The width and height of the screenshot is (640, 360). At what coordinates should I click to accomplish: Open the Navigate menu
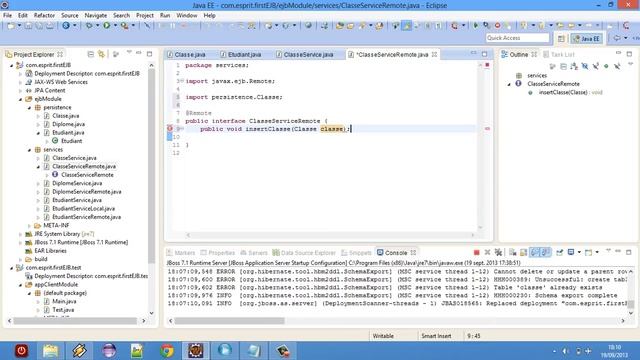(x=96, y=15)
